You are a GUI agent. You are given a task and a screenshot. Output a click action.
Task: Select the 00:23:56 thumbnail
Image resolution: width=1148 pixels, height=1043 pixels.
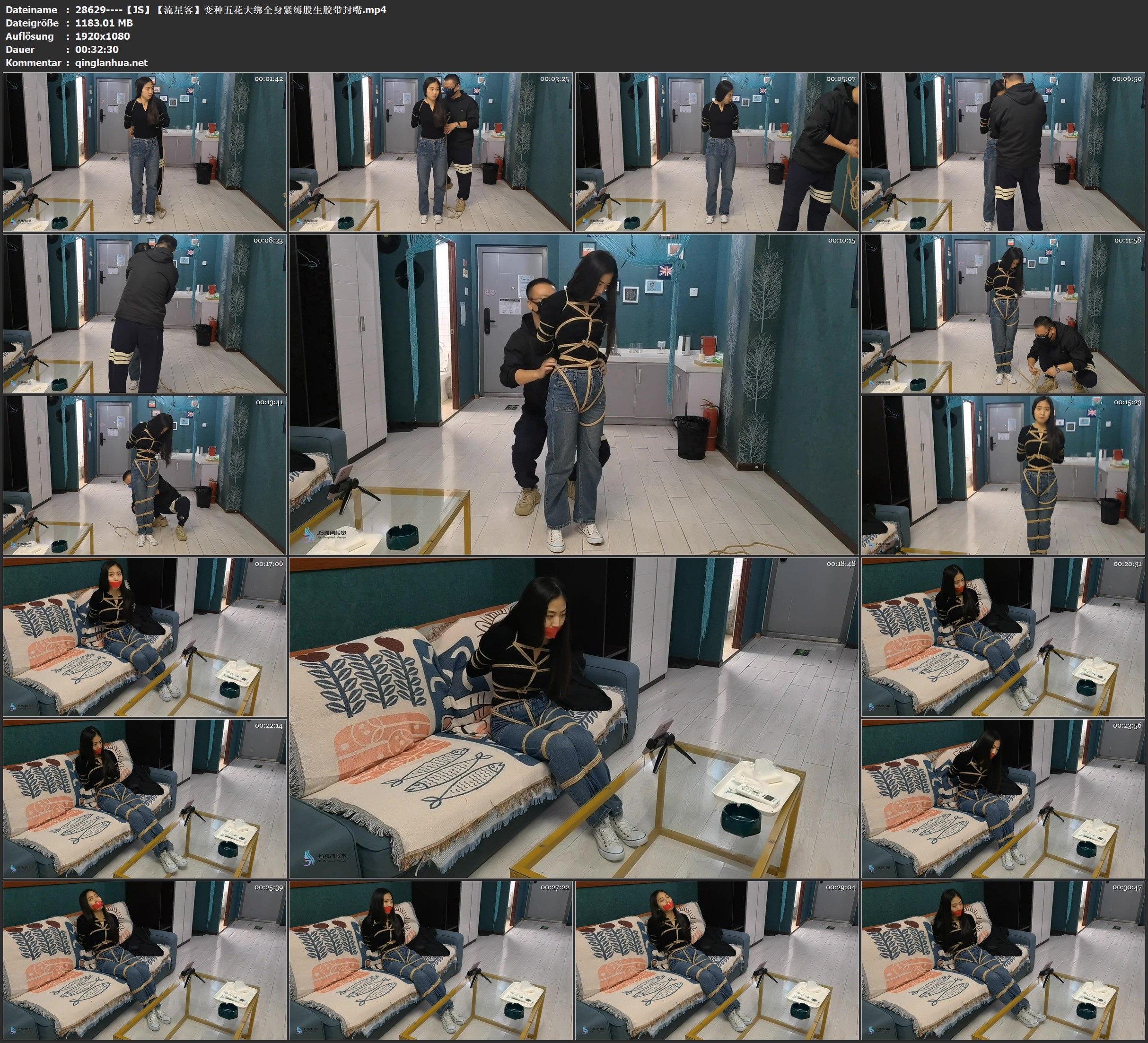coord(1003,798)
